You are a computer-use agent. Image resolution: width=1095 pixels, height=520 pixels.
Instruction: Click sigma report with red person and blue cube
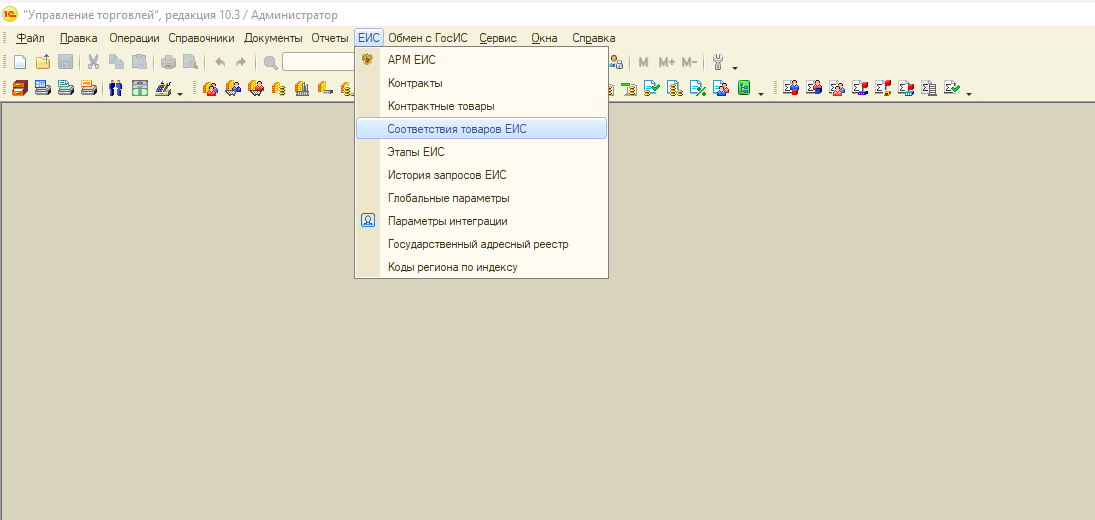coord(814,88)
